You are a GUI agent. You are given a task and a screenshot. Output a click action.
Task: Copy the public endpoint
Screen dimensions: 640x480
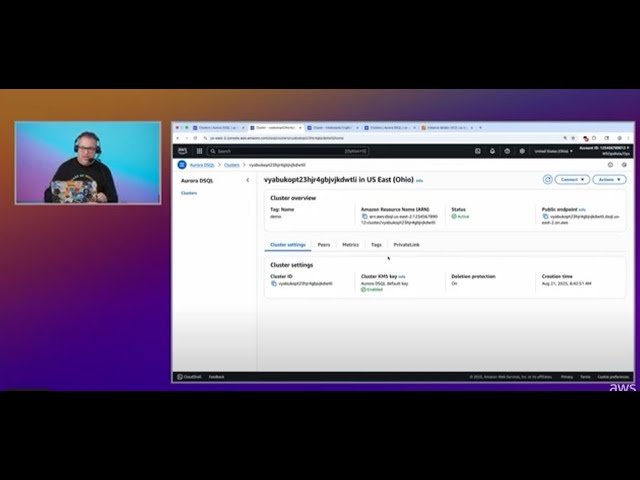tap(545, 216)
